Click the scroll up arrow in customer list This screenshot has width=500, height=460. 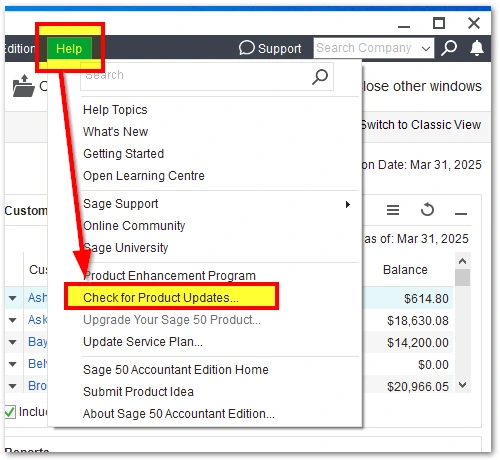pyautogui.click(x=462, y=261)
